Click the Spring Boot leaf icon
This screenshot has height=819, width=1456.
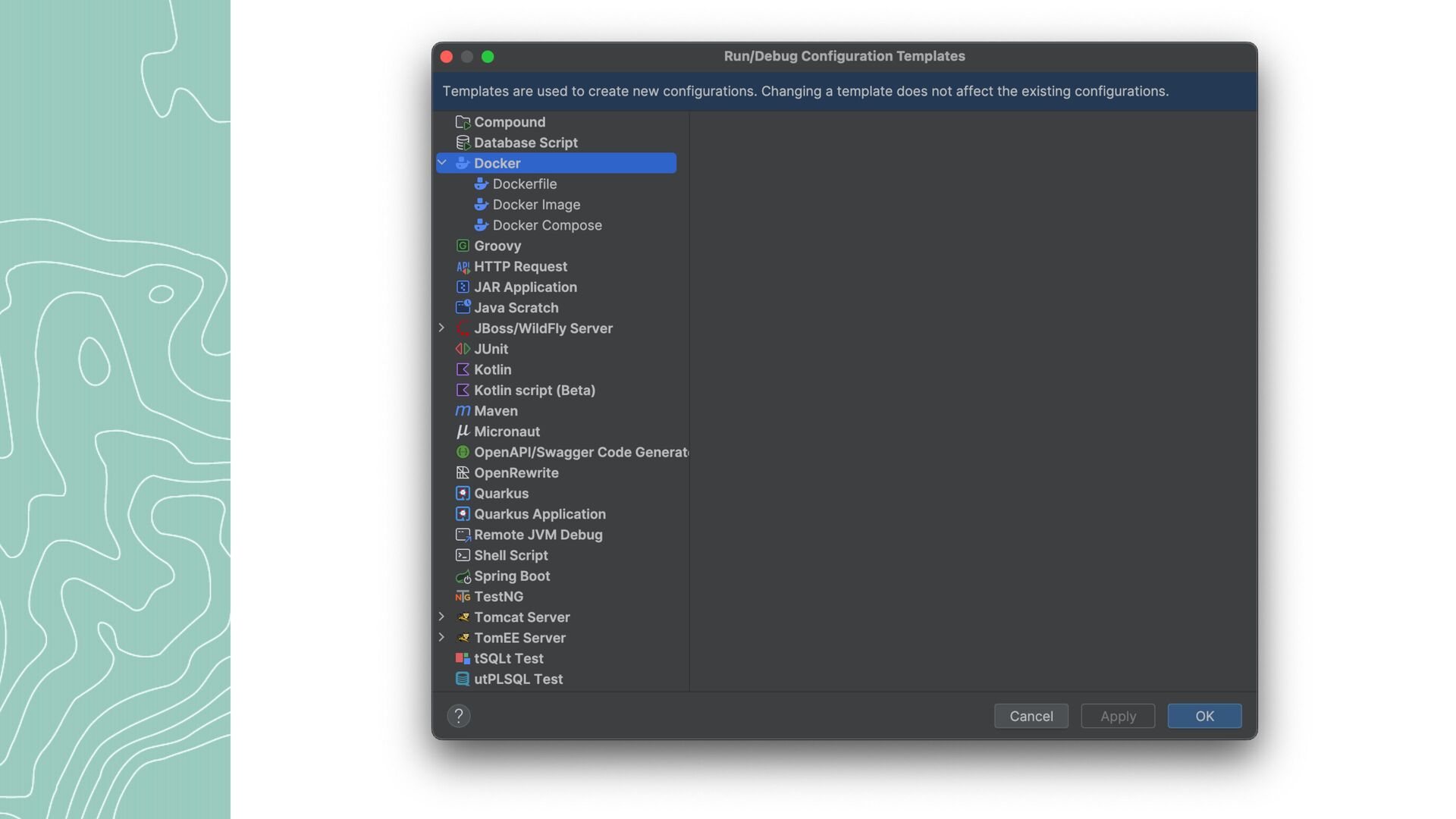[463, 577]
